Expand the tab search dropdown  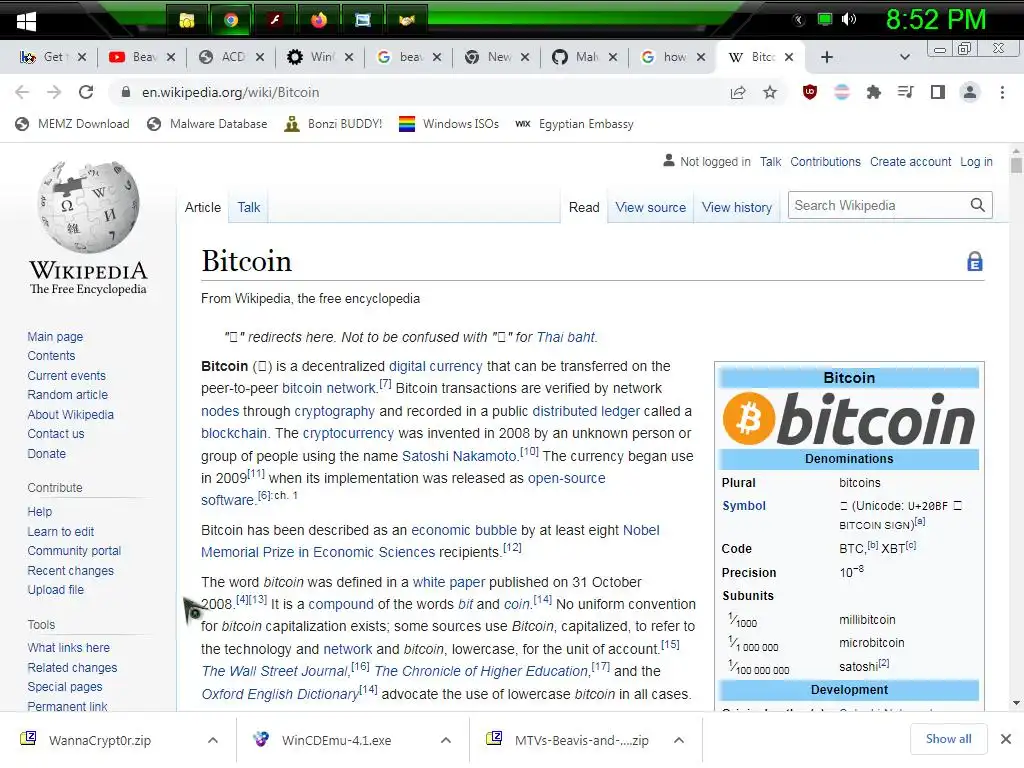point(904,57)
